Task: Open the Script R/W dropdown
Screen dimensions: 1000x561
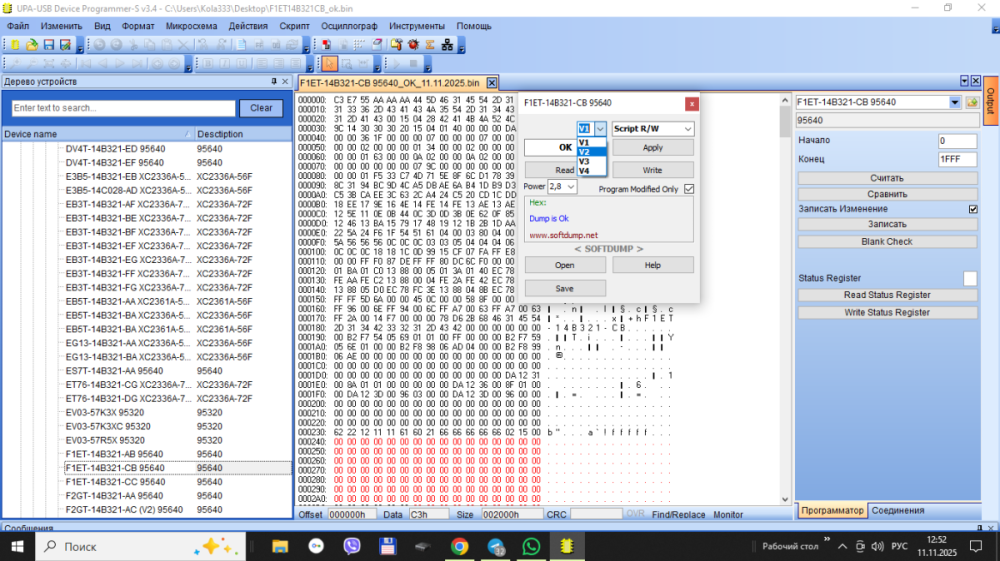Action: (688, 129)
